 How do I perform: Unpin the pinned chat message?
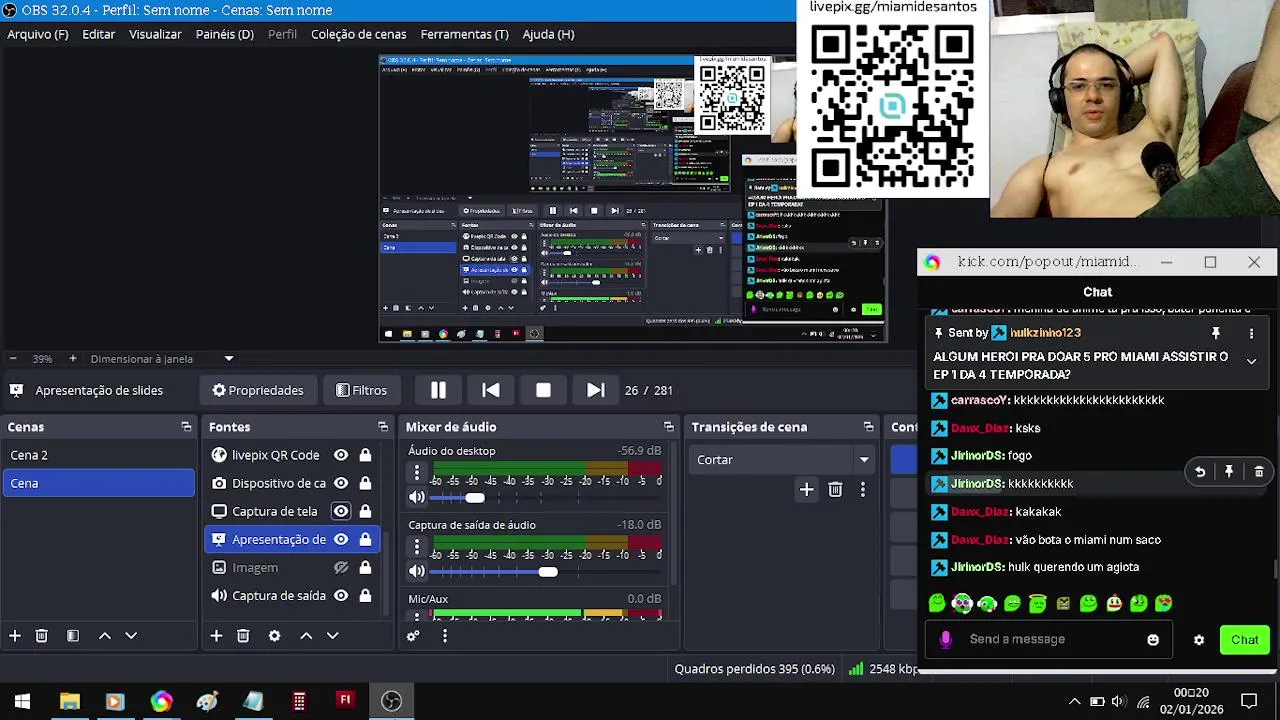1216,333
